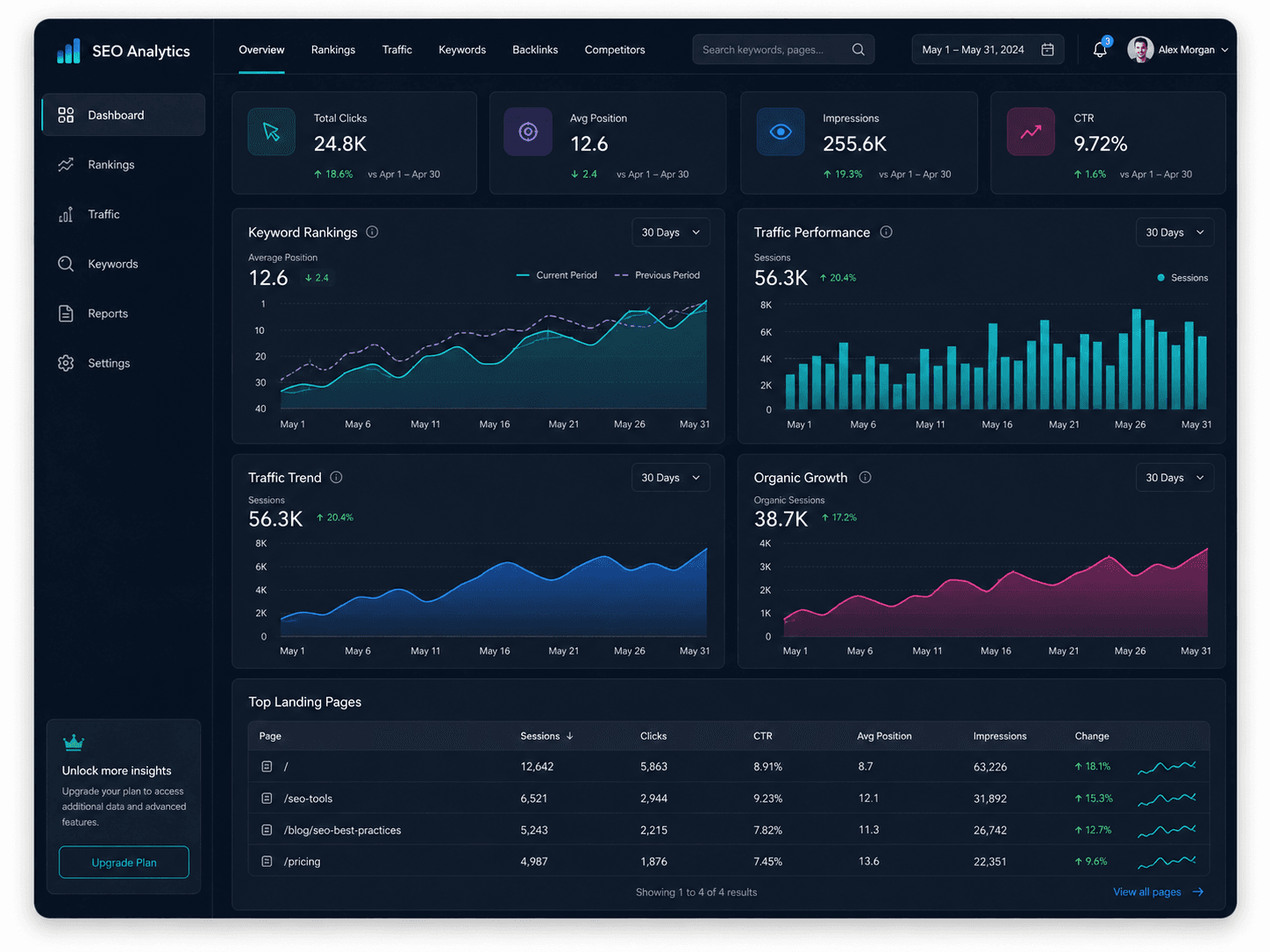Open the /blog/seo-best-practices page row
This screenshot has height=952, width=1270.
[729, 830]
